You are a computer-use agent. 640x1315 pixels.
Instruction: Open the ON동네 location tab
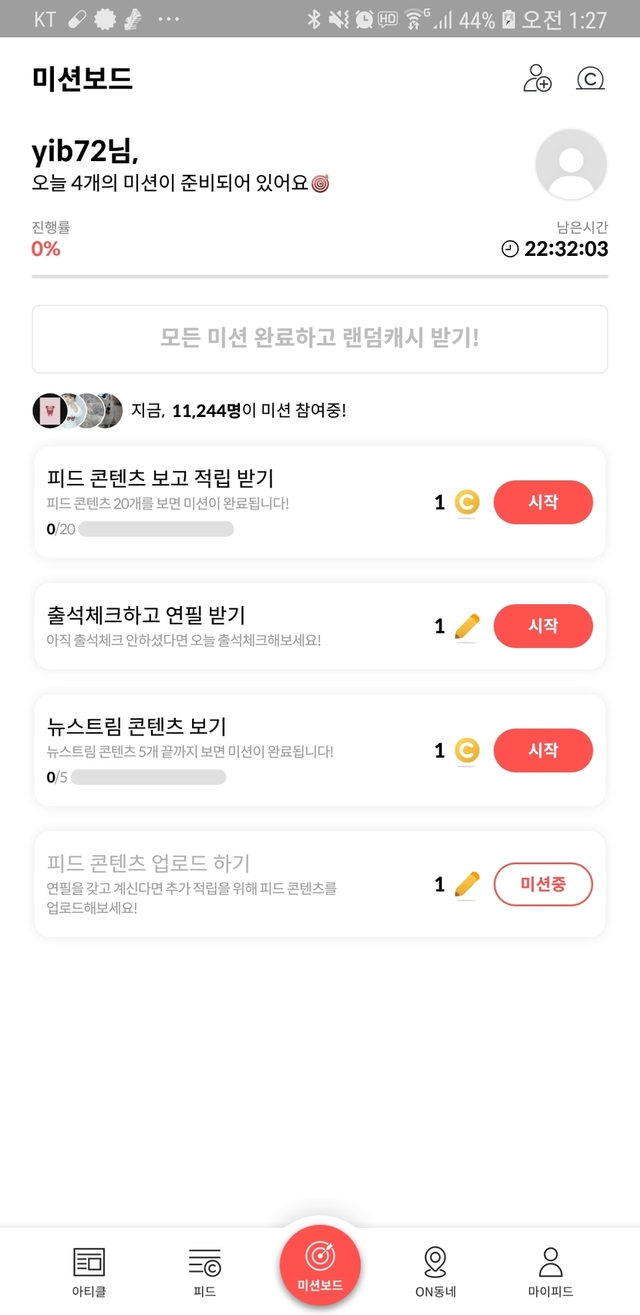coord(435,1270)
